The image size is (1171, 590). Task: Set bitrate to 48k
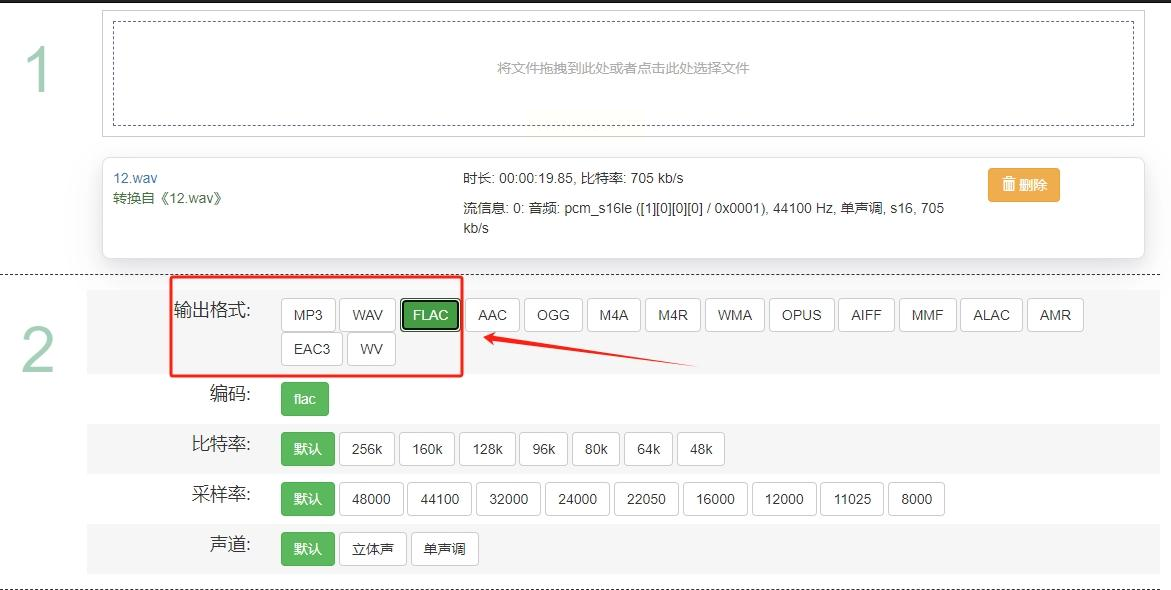701,449
